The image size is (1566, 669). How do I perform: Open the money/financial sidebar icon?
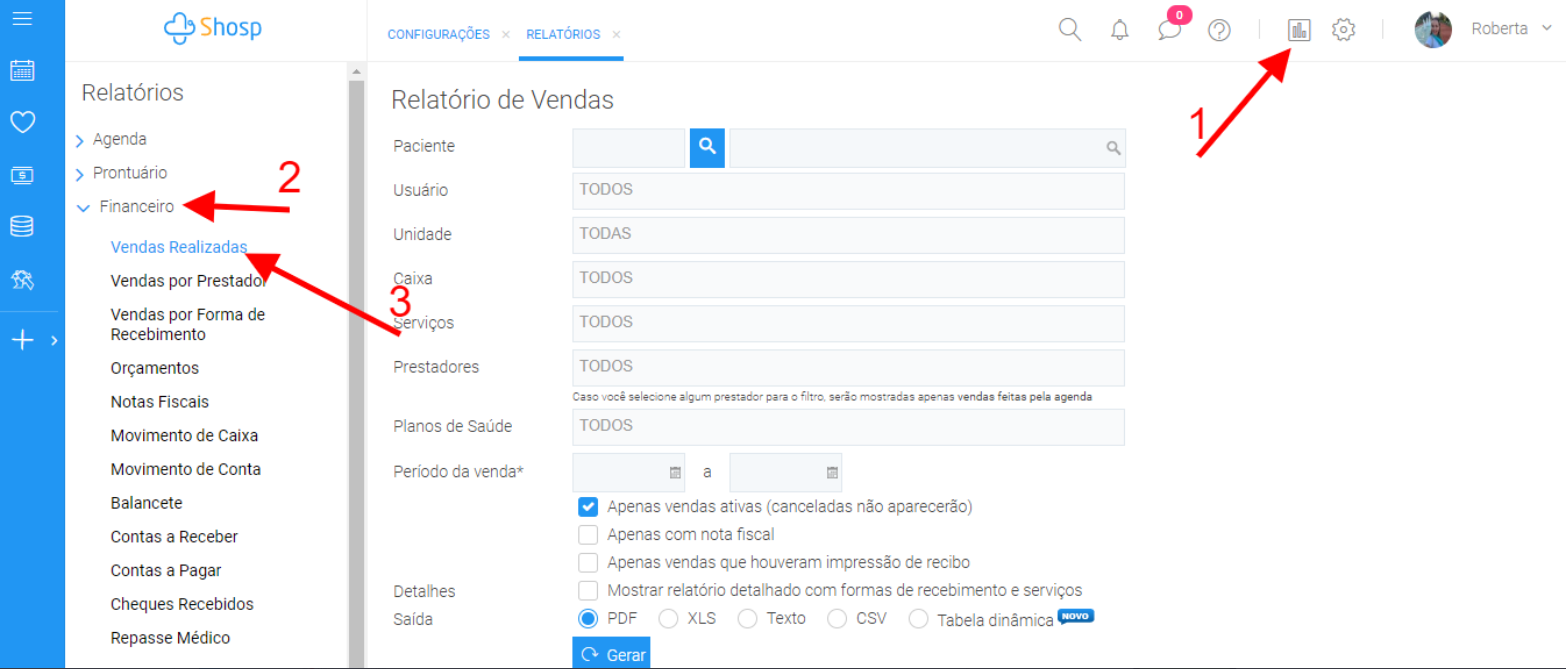pos(22,175)
